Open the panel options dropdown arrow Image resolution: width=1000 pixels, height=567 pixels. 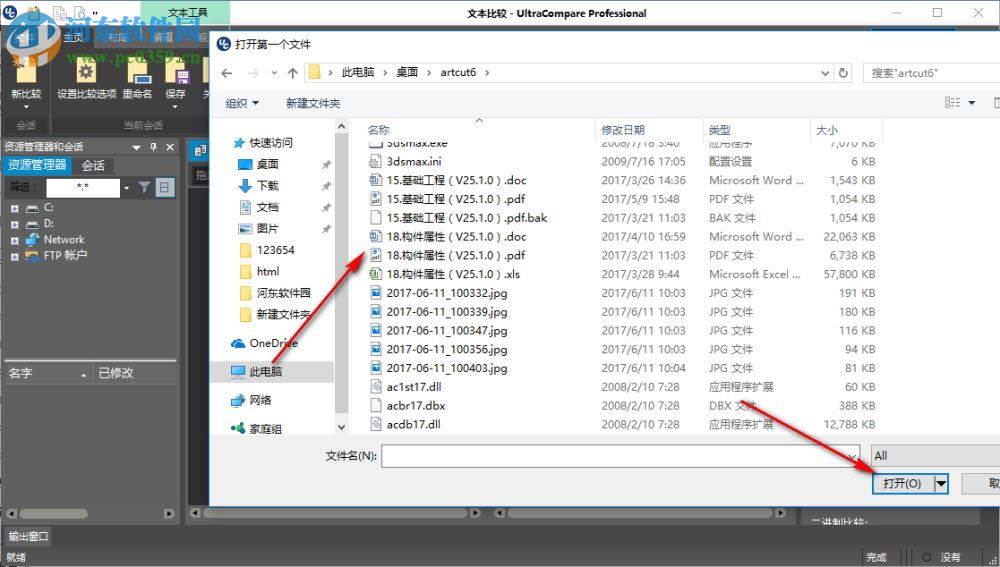136,147
